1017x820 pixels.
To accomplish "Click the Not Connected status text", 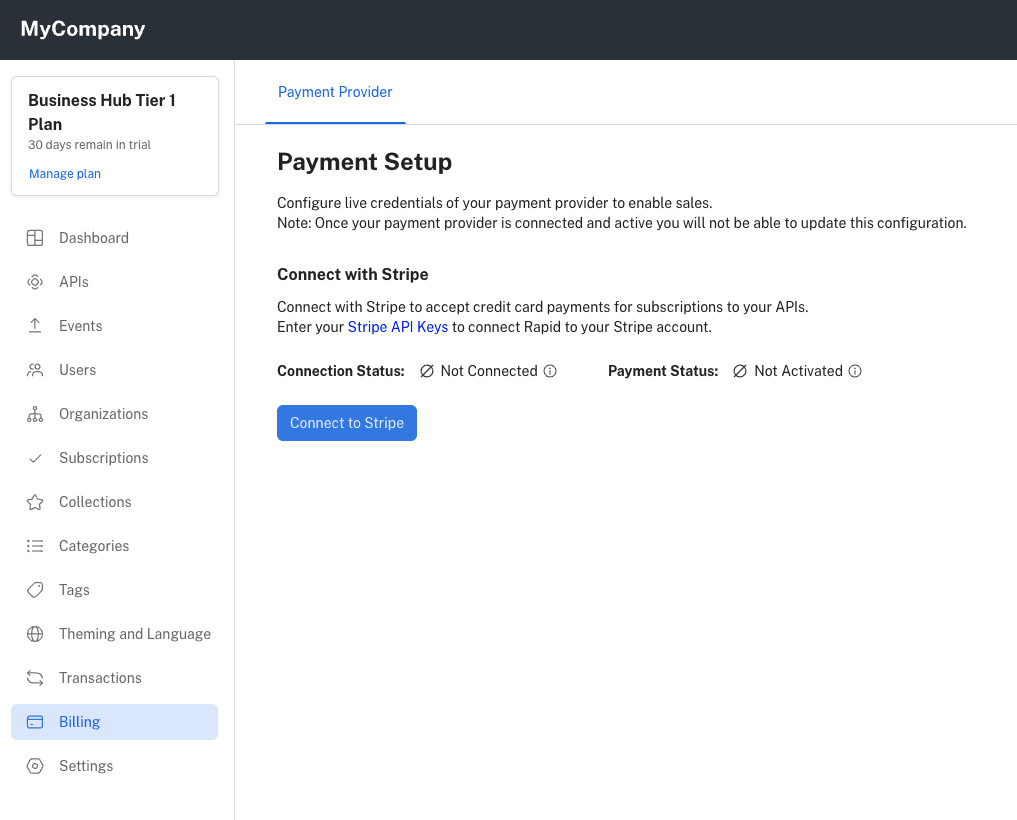I will [489, 371].
